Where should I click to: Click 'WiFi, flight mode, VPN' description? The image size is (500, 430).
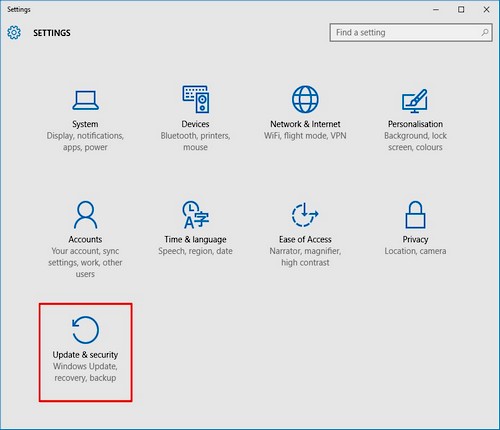(x=305, y=136)
